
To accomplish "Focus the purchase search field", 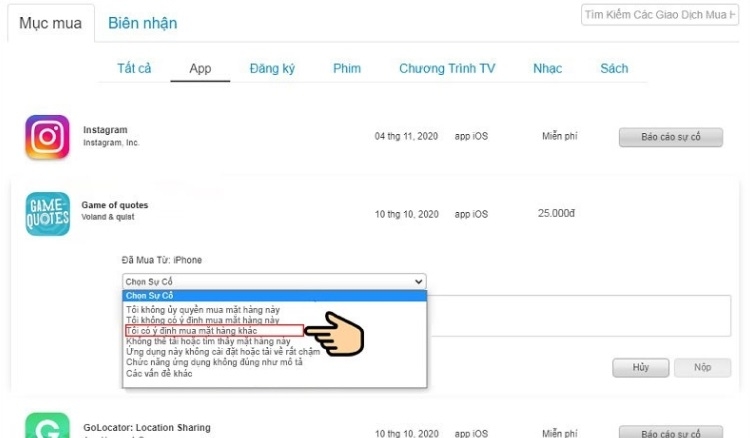I will coord(660,15).
